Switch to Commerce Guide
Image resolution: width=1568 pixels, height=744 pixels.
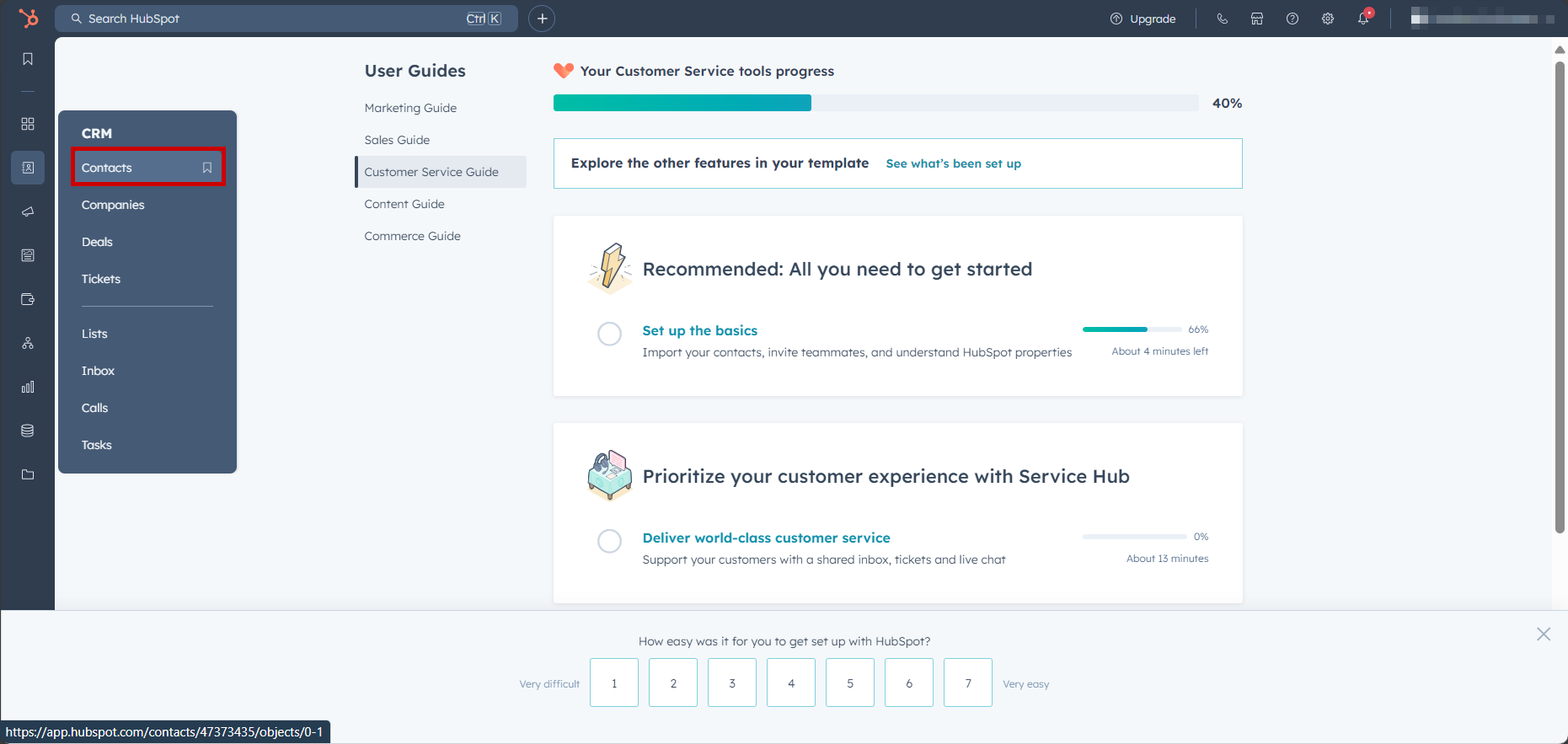coord(412,236)
